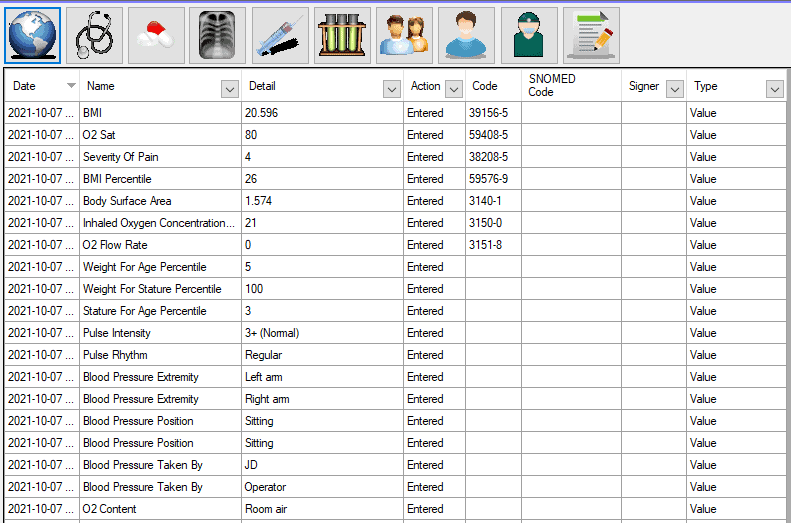The image size is (791, 523).
Task: Select Stature For Age Percentile row
Action: pos(396,311)
